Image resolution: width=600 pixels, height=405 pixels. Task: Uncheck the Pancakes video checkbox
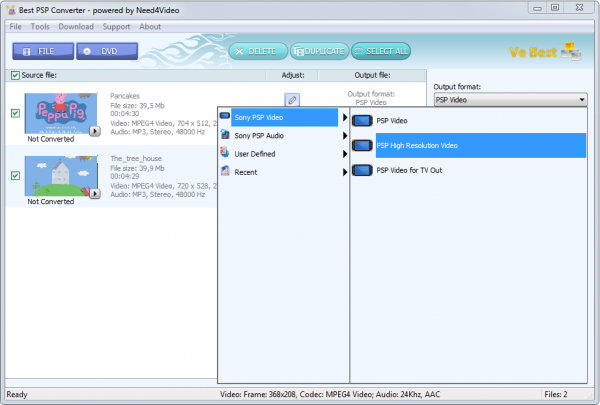tap(15, 113)
